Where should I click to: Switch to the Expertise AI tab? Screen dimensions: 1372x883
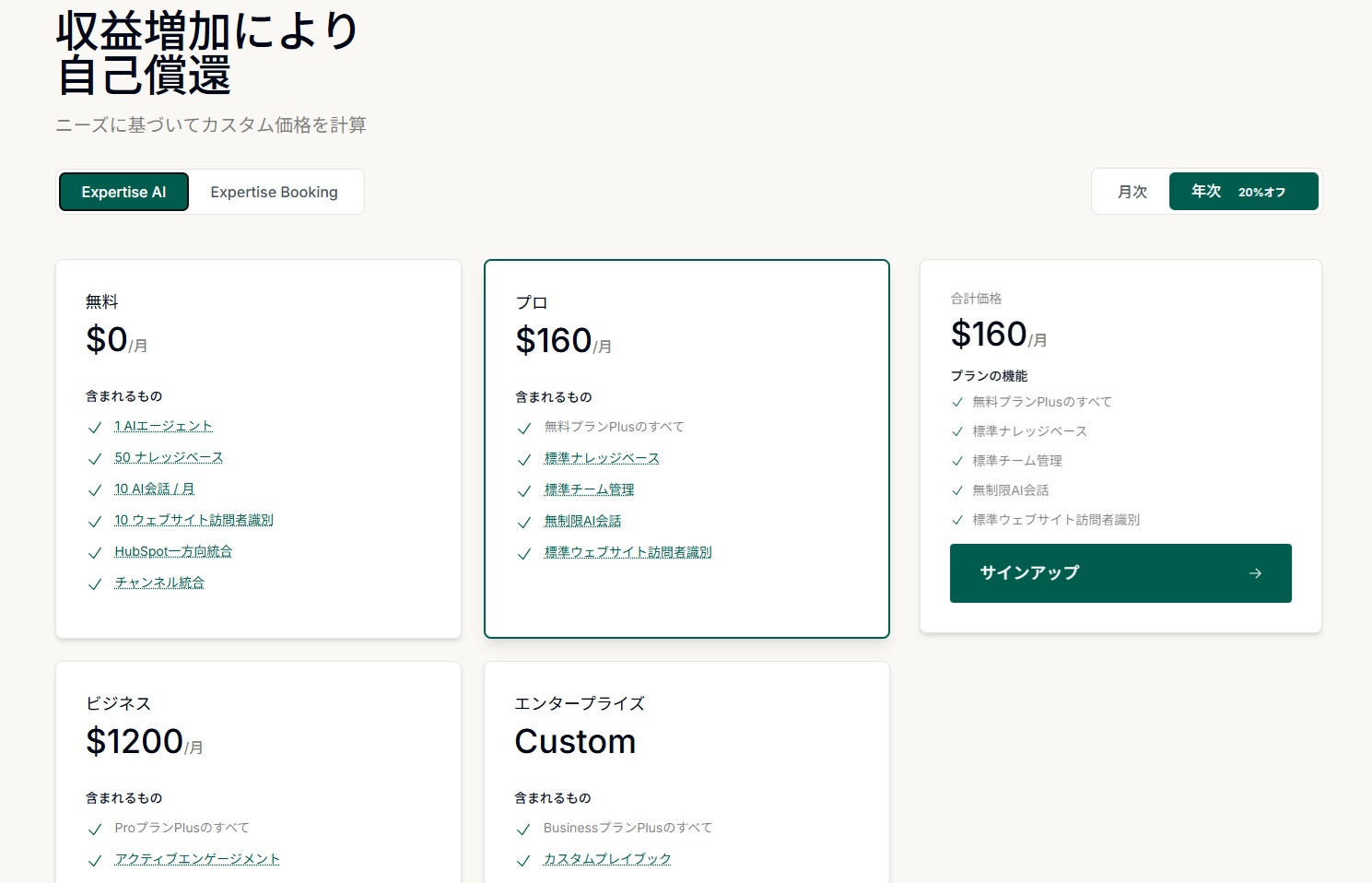[123, 192]
